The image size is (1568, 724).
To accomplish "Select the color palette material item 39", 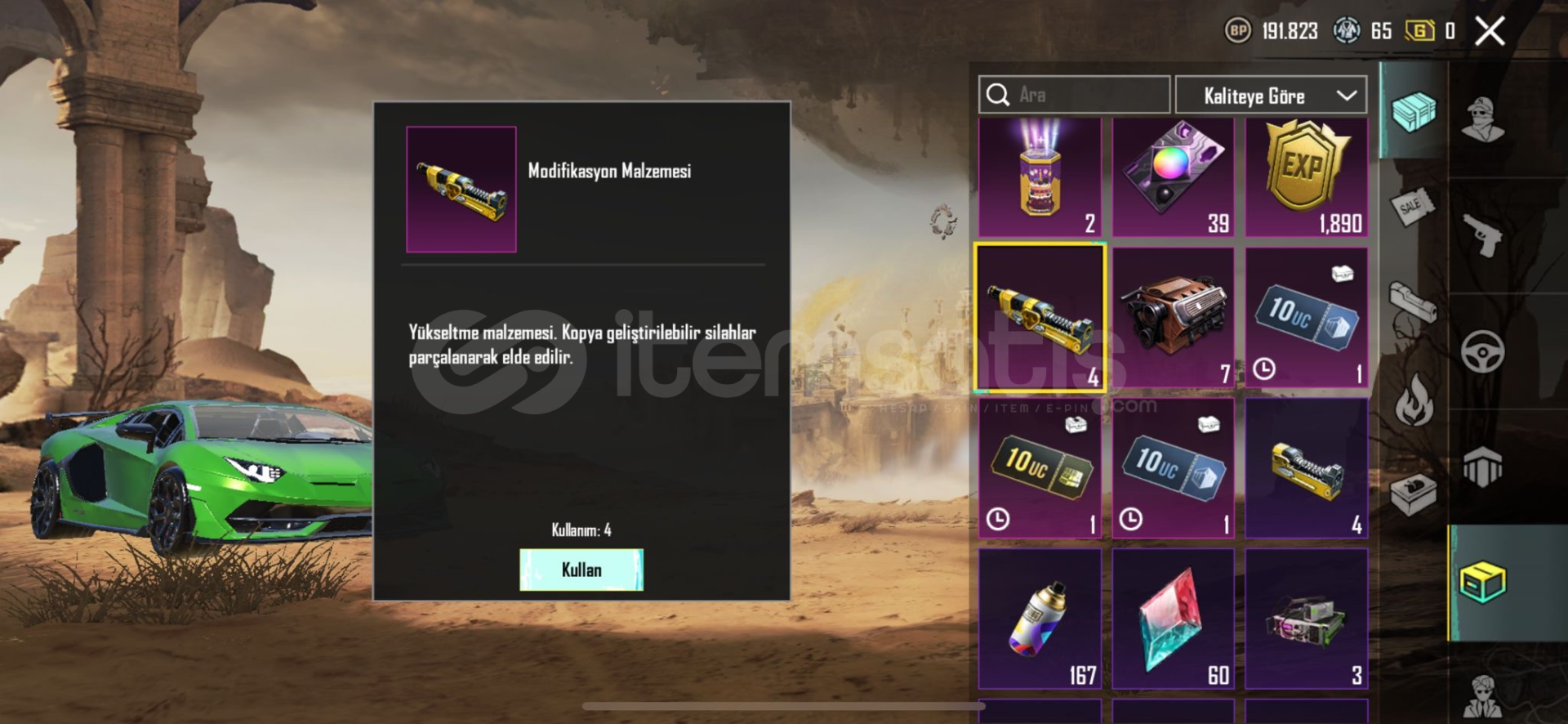I will pyautogui.click(x=1173, y=177).
